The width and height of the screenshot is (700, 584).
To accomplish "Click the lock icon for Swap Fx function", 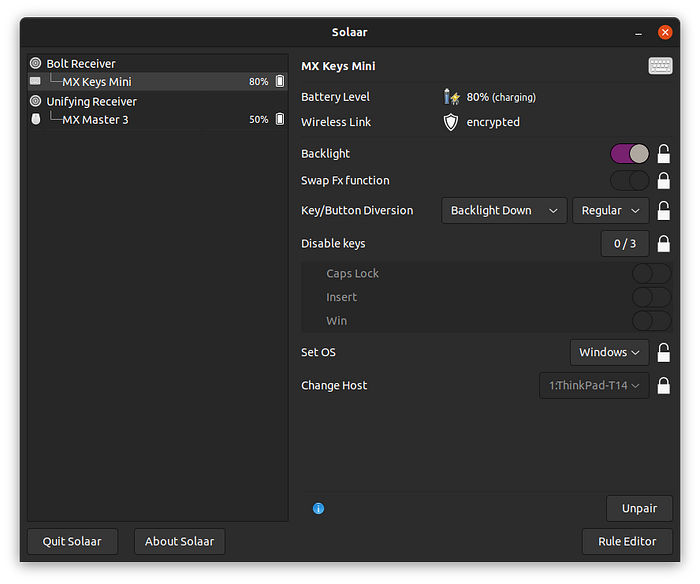I will [663, 181].
